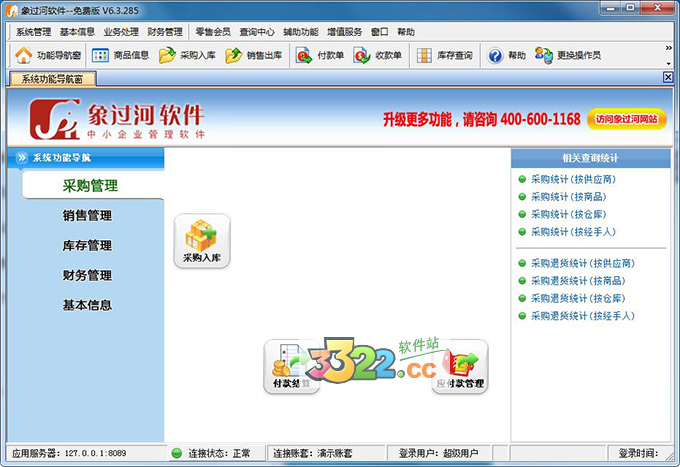Click the 相关查询统计 panel header
This screenshot has width=680, height=467.
[591, 158]
